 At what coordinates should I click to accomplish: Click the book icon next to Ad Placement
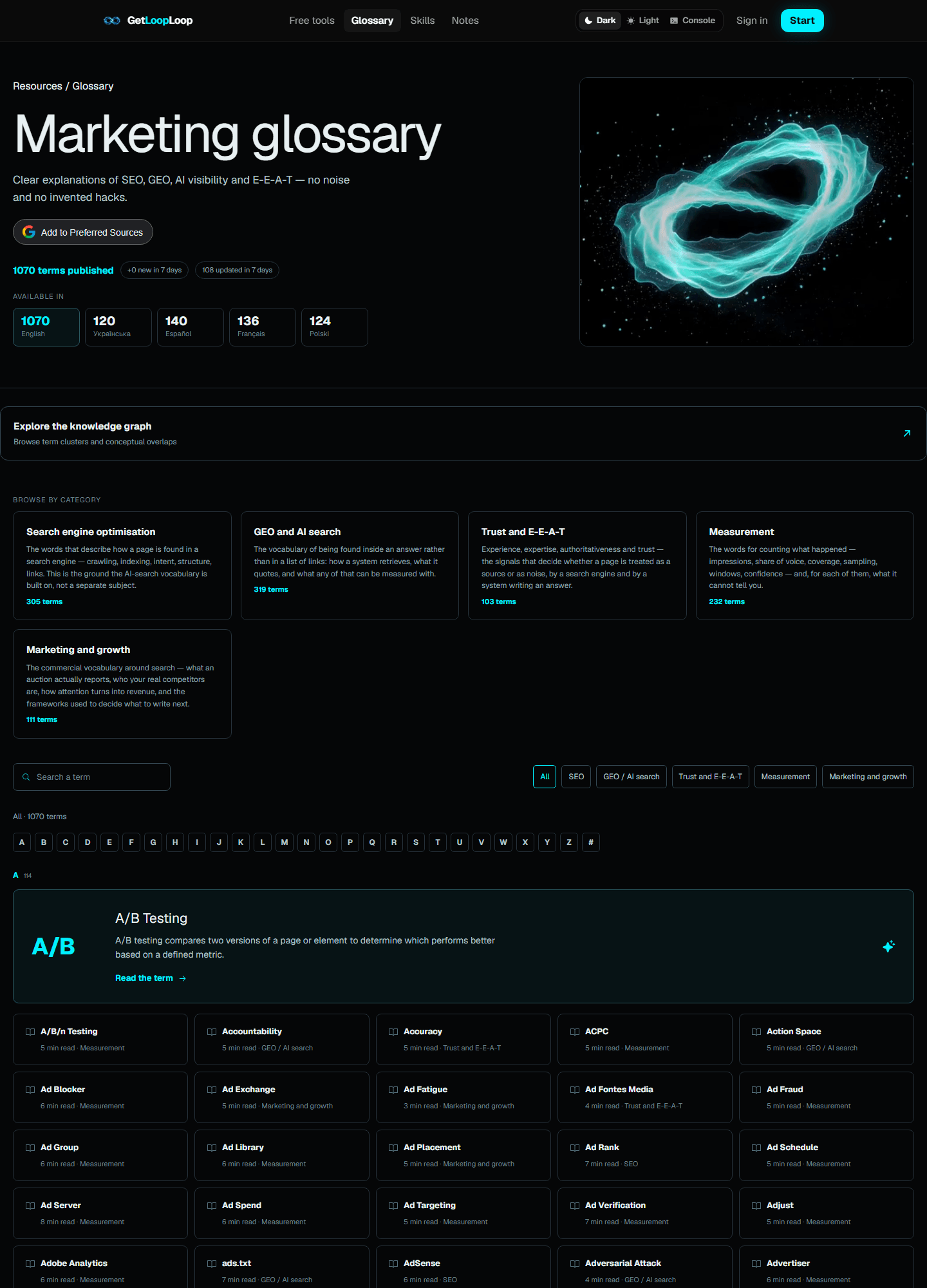point(393,1148)
